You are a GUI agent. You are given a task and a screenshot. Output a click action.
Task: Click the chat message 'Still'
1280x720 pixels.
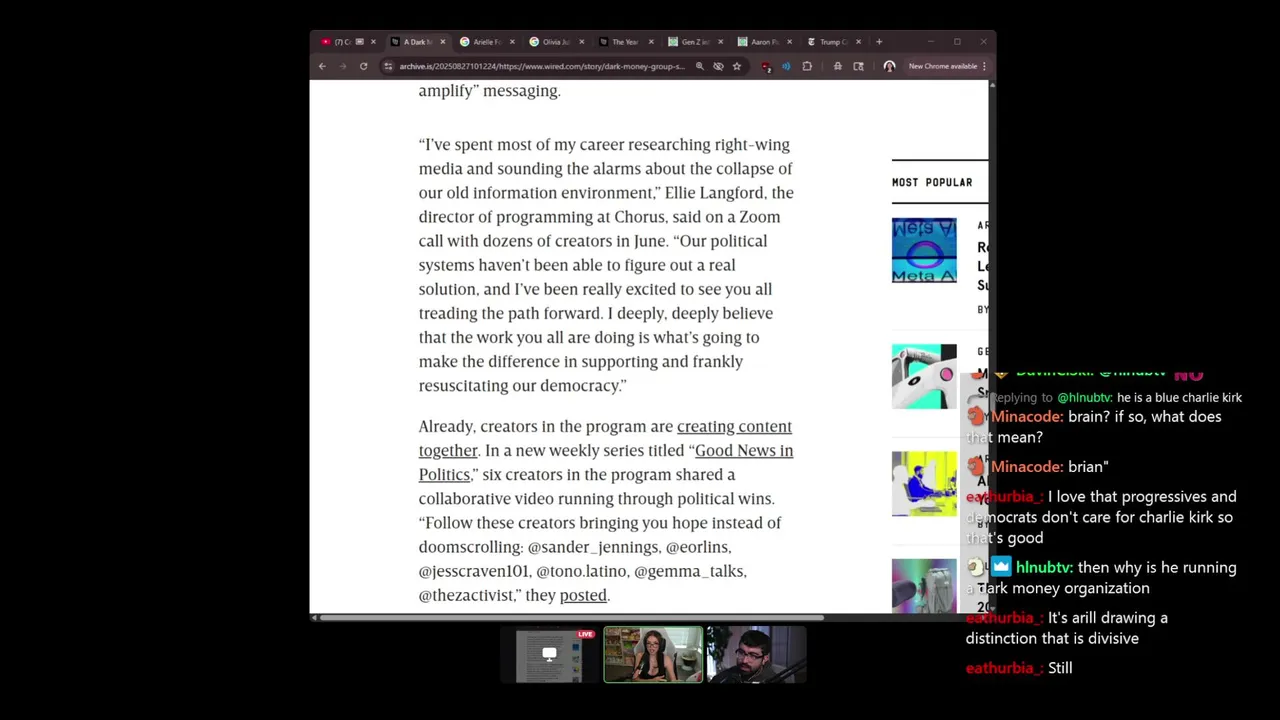(x=1060, y=668)
